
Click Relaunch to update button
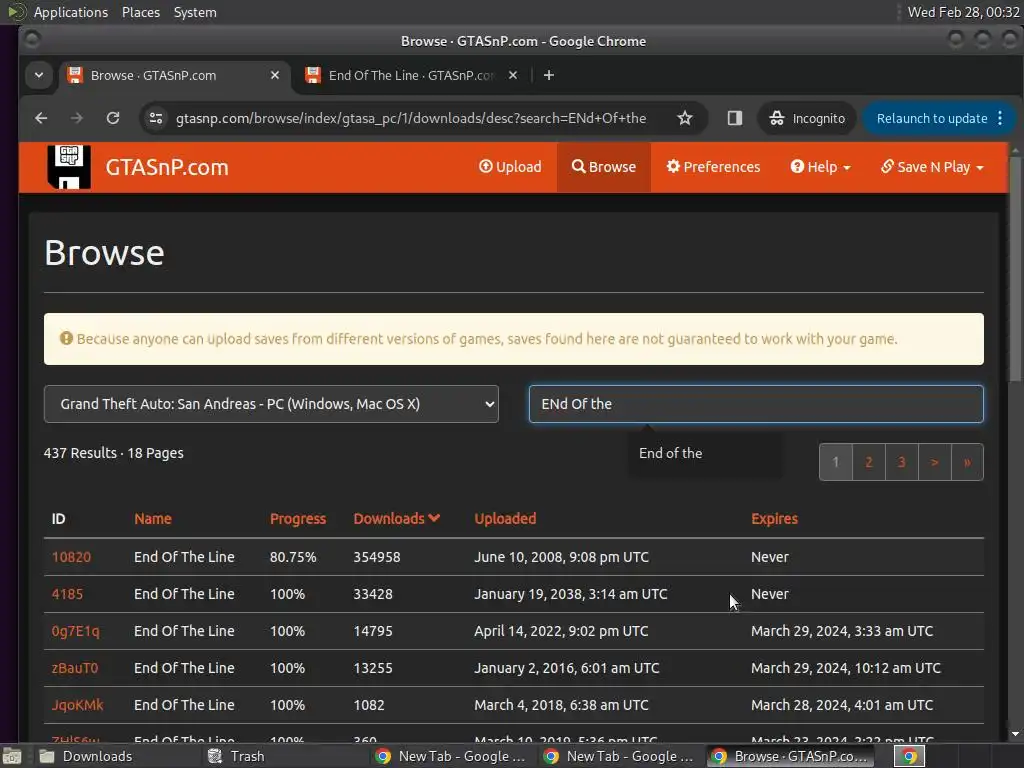(x=932, y=118)
